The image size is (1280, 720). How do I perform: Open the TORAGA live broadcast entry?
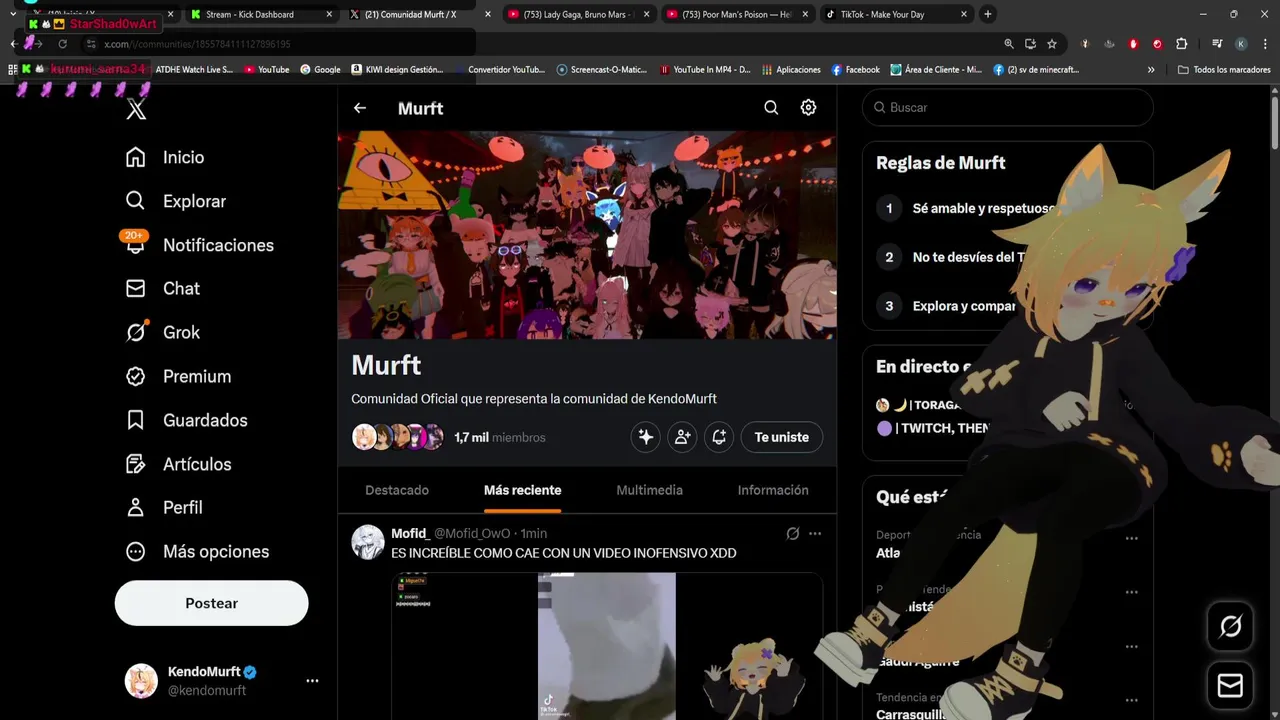coord(918,405)
